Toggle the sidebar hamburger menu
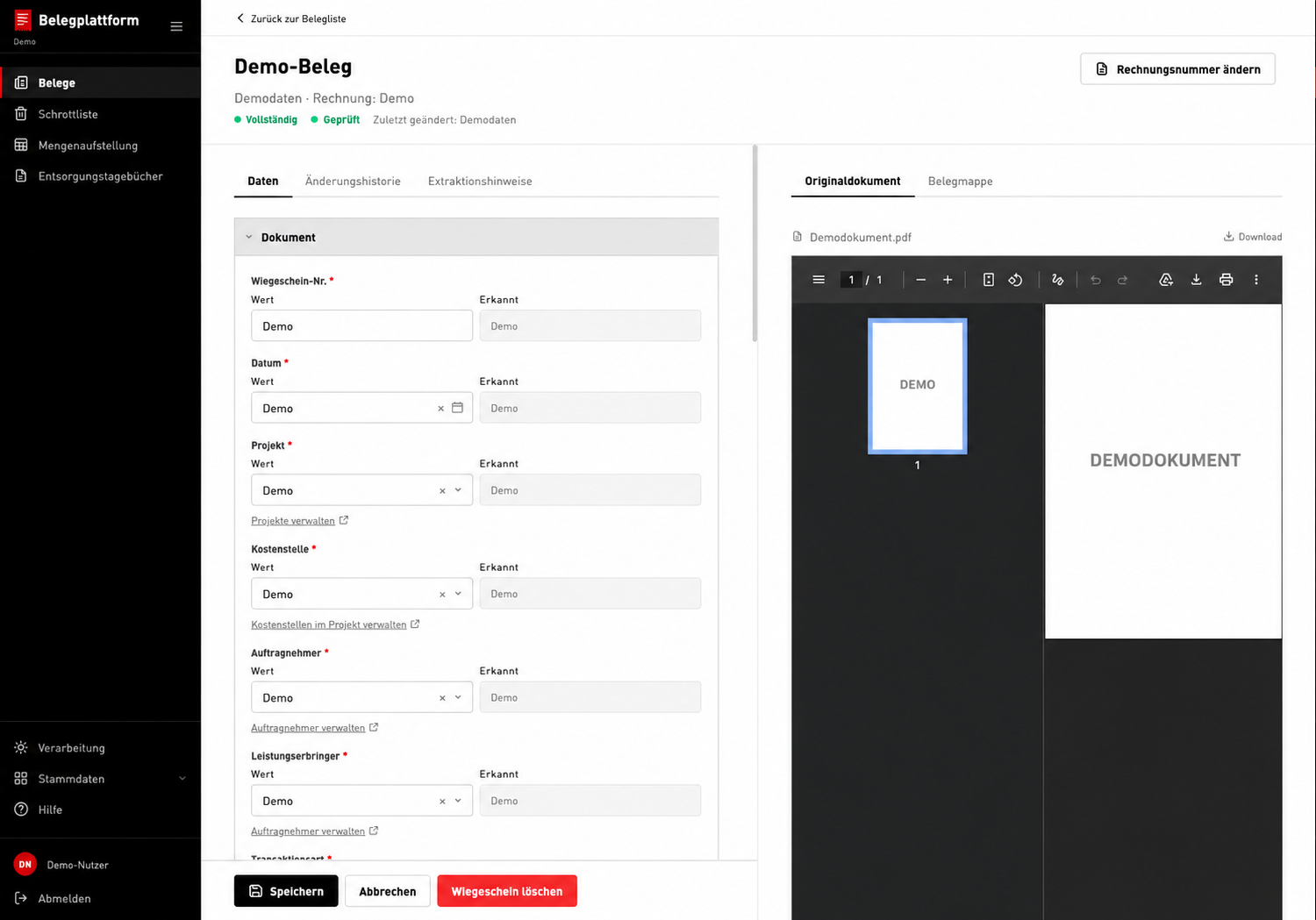1316x920 pixels. coord(176,26)
